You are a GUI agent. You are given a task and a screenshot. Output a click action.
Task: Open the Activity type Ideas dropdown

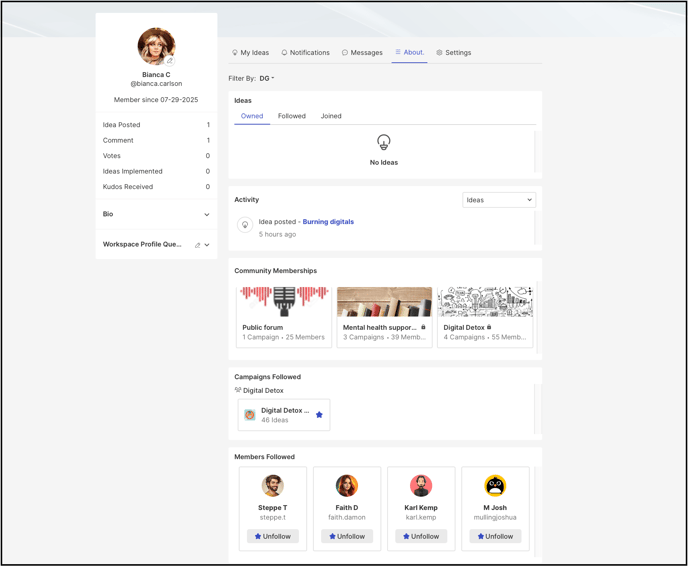point(499,200)
